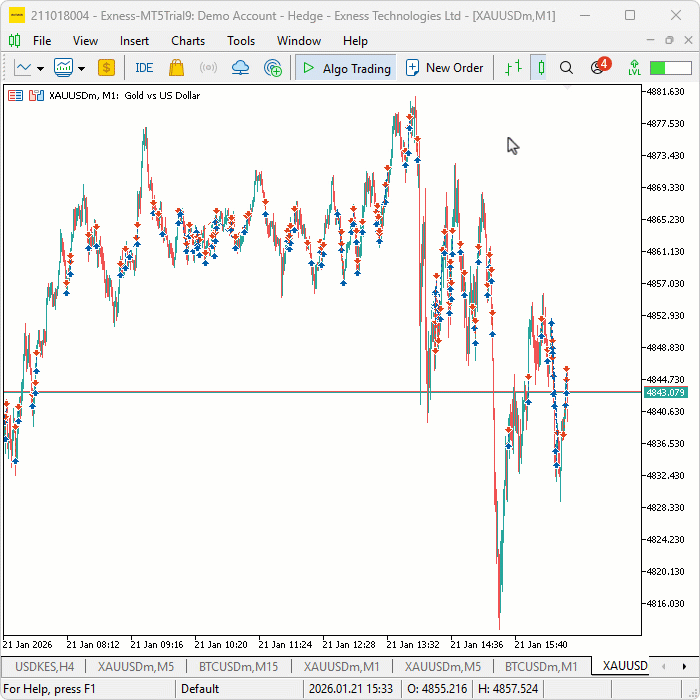Open the View menu
This screenshot has height=700, width=700.
(x=85, y=41)
